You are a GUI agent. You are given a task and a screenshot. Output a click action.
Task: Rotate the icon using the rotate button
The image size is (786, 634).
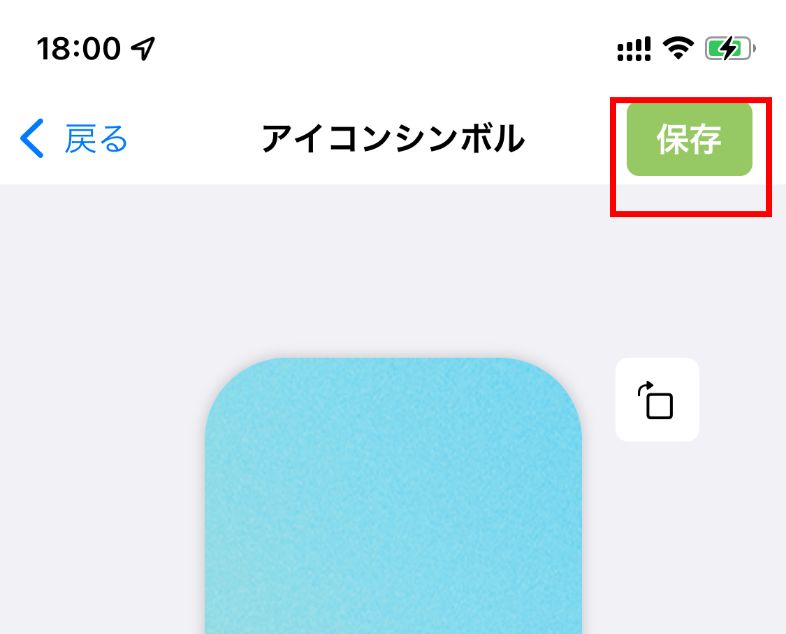[657, 399]
